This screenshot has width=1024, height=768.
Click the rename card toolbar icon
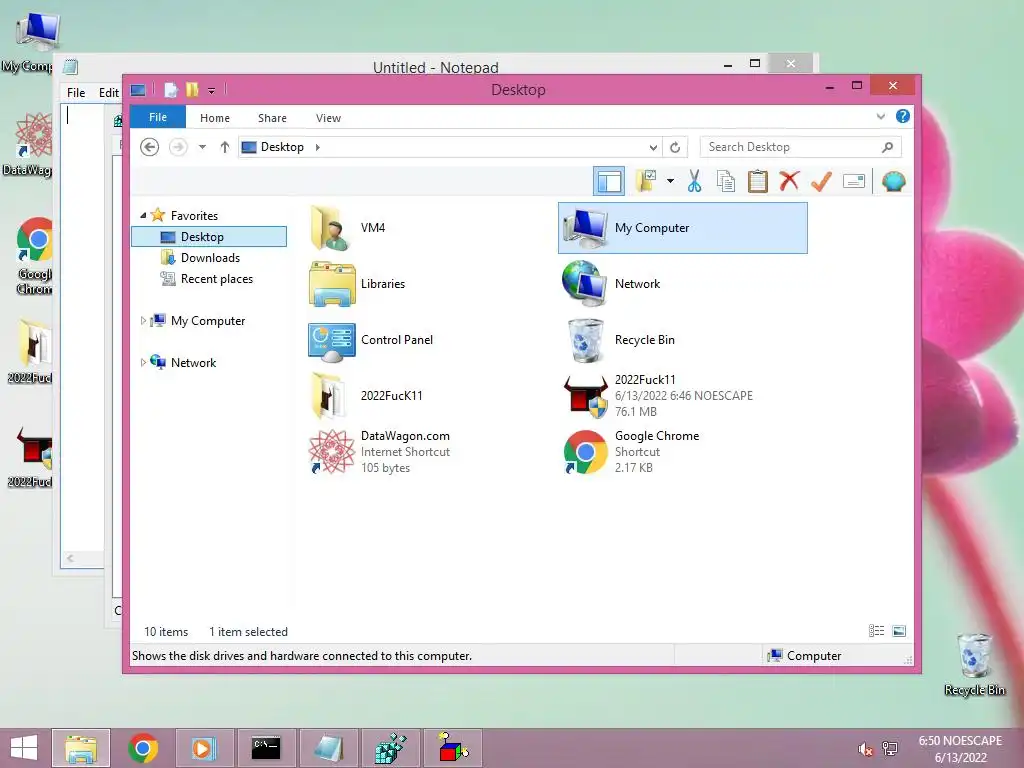(854, 181)
